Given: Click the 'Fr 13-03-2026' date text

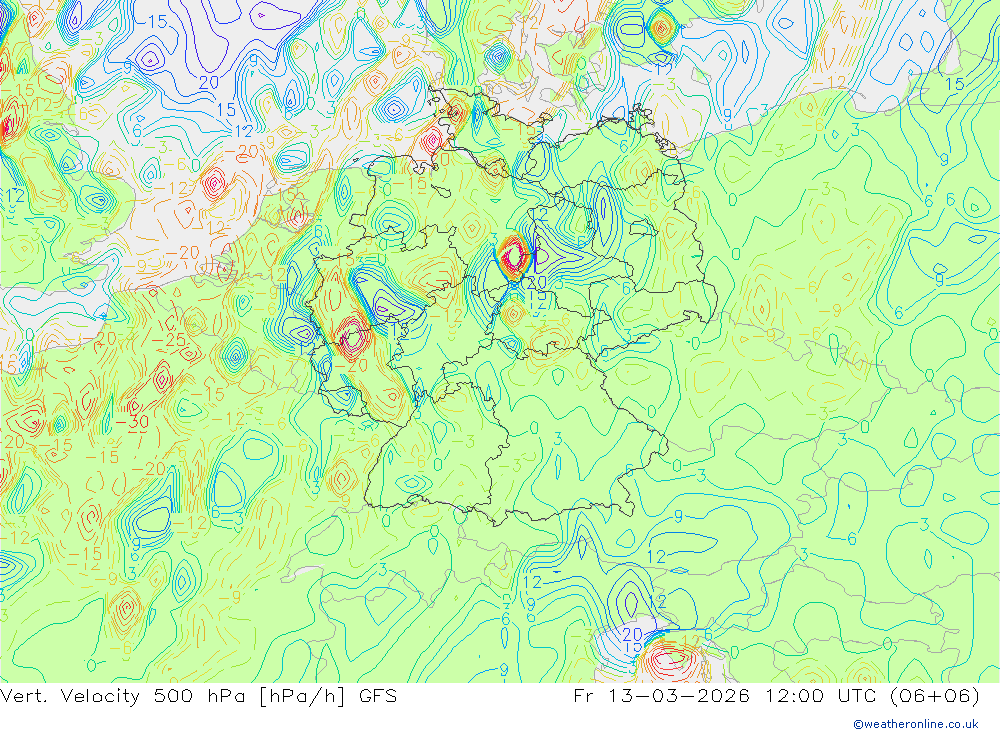Looking at the screenshot, I should (661, 695).
